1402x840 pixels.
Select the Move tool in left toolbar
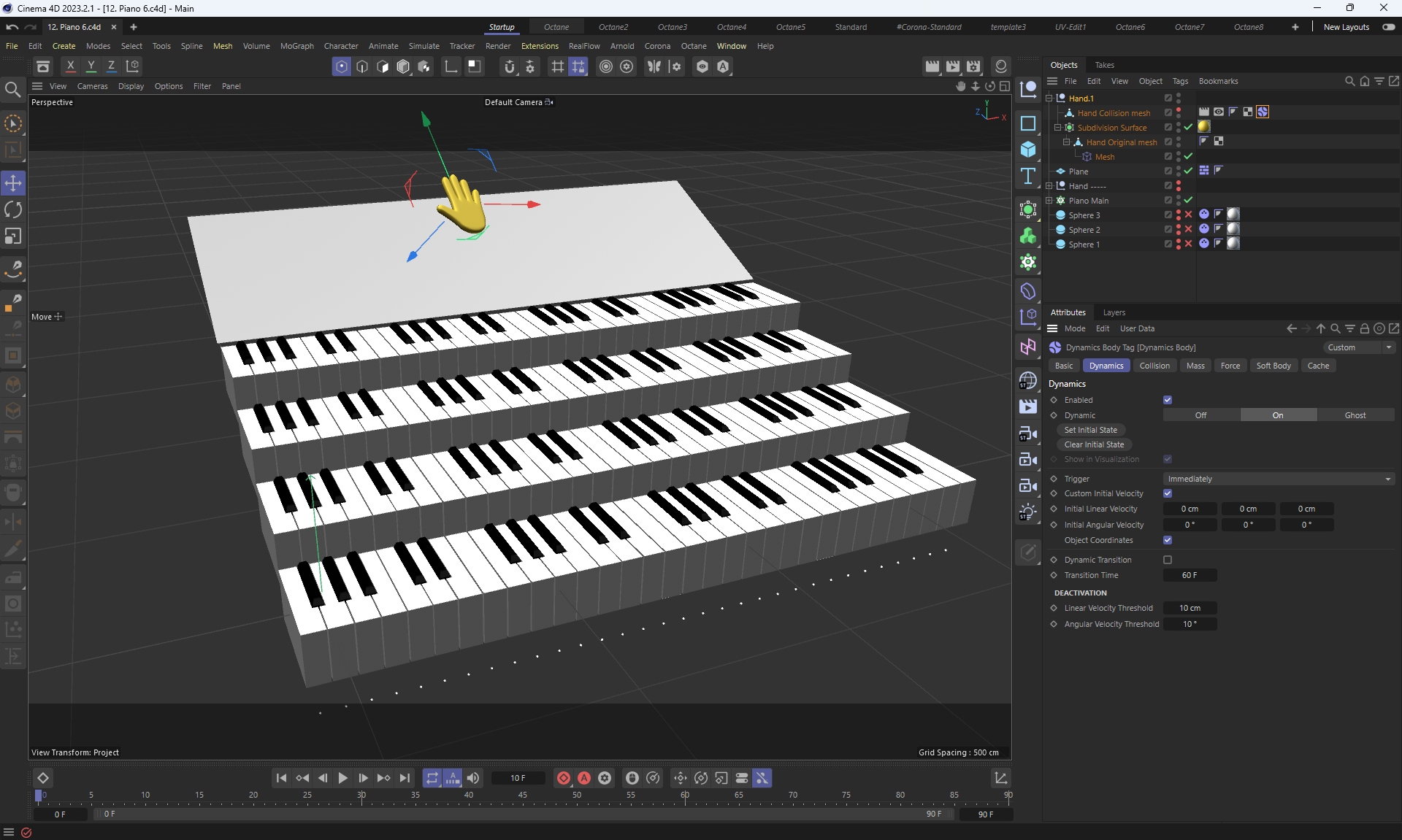[13, 183]
